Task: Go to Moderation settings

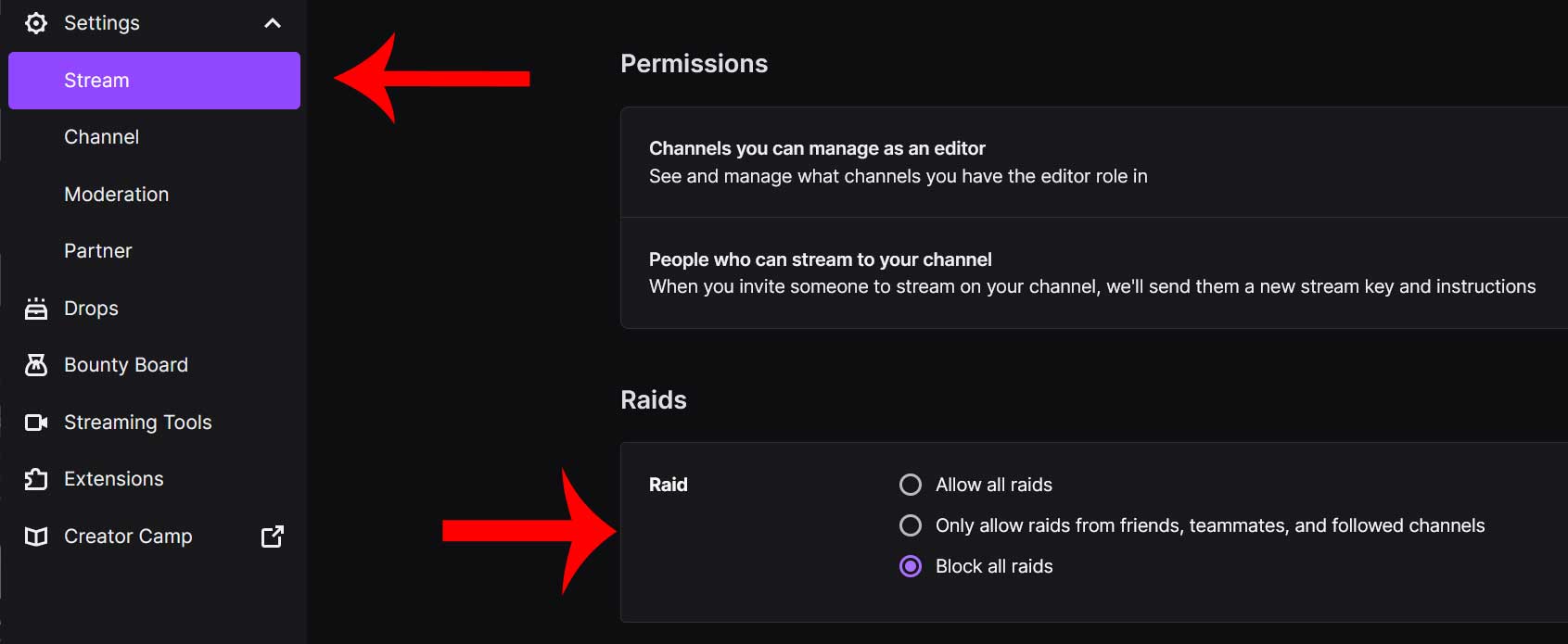Action: coord(116,194)
